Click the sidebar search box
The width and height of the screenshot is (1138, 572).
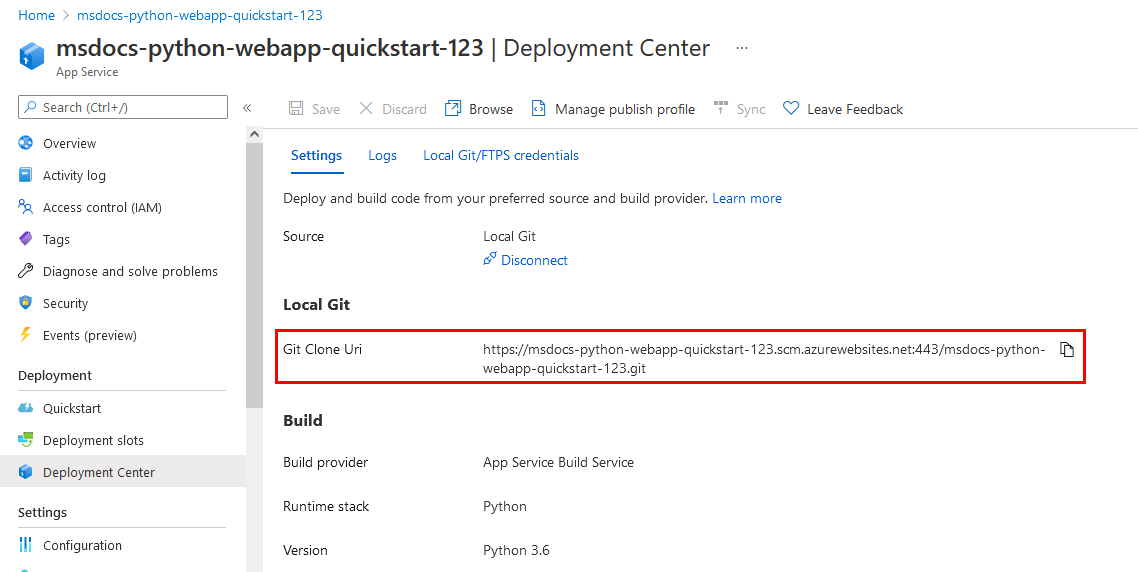tap(123, 108)
